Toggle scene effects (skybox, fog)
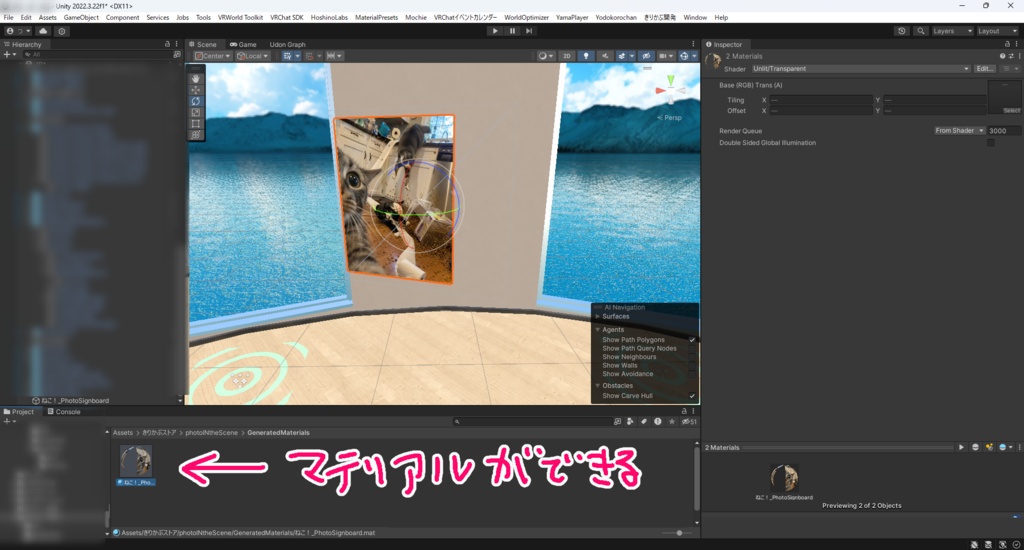Screen dimensions: 1024x550 tap(624, 56)
